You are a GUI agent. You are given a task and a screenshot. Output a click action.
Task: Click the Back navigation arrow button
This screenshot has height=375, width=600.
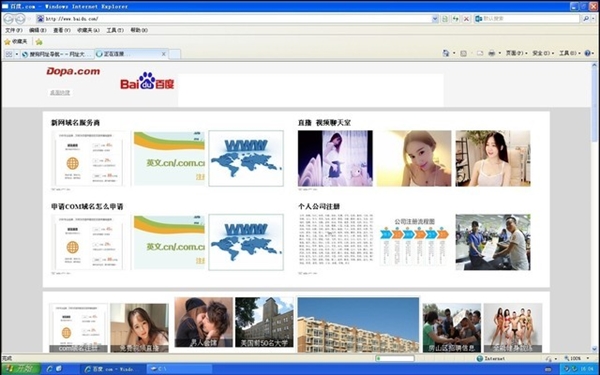tap(9, 18)
